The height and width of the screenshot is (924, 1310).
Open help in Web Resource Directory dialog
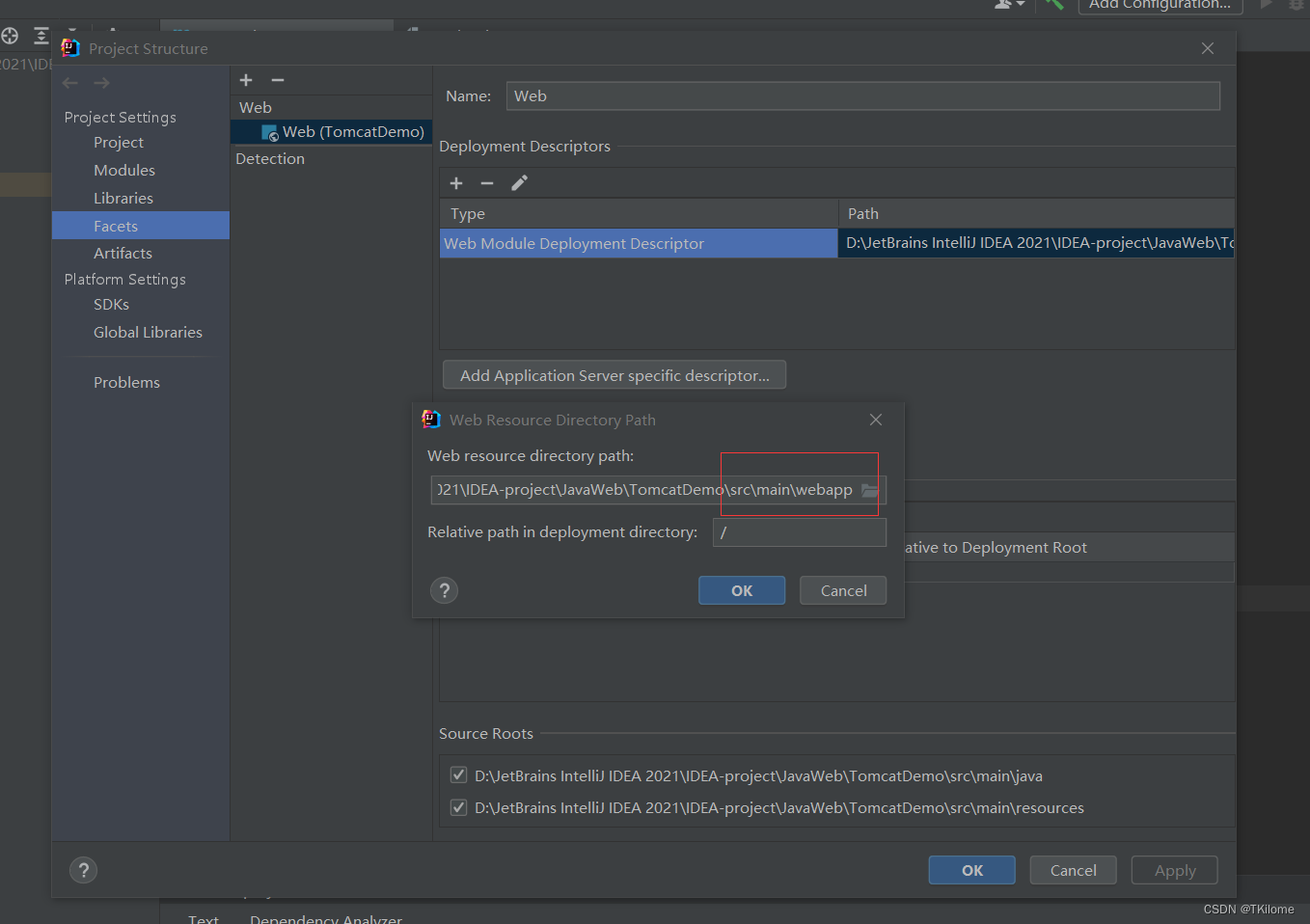coord(444,590)
